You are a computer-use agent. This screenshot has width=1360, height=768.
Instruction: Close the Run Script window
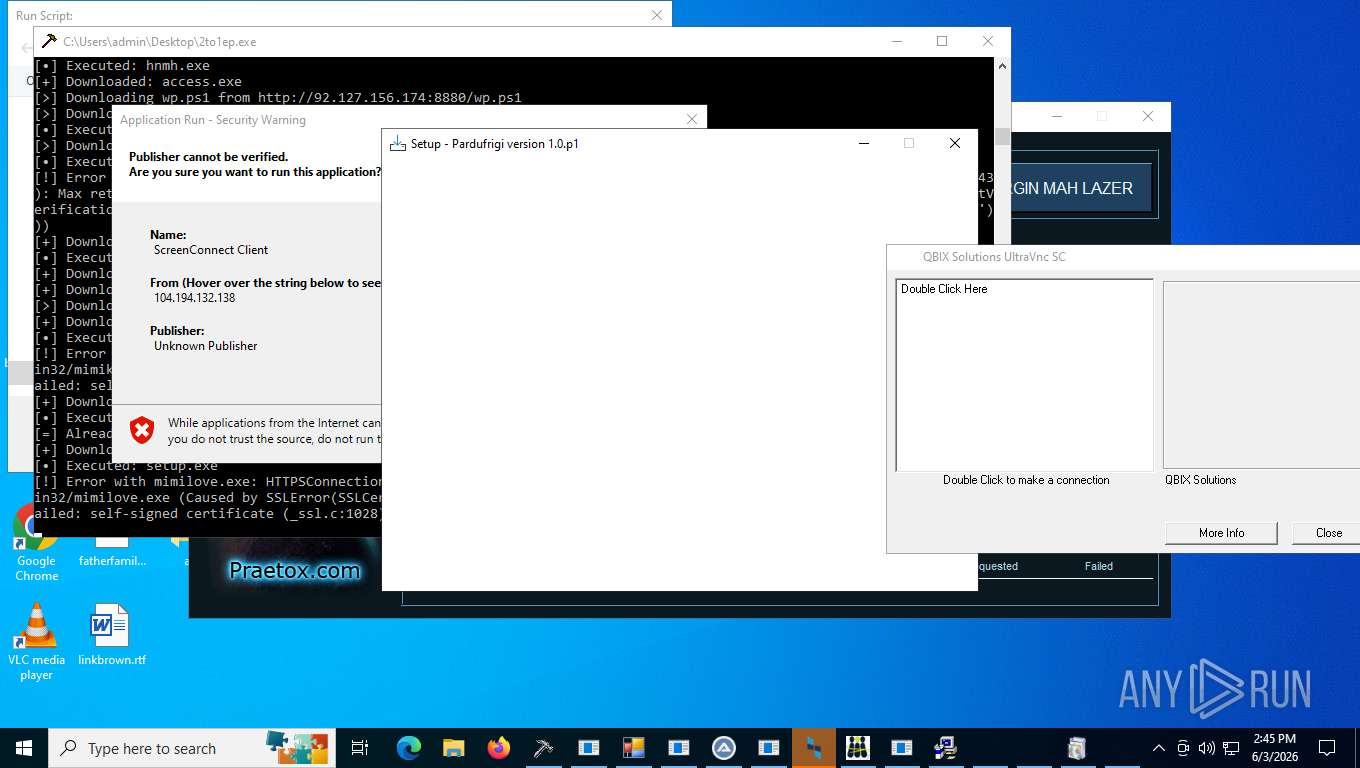[x=657, y=15]
